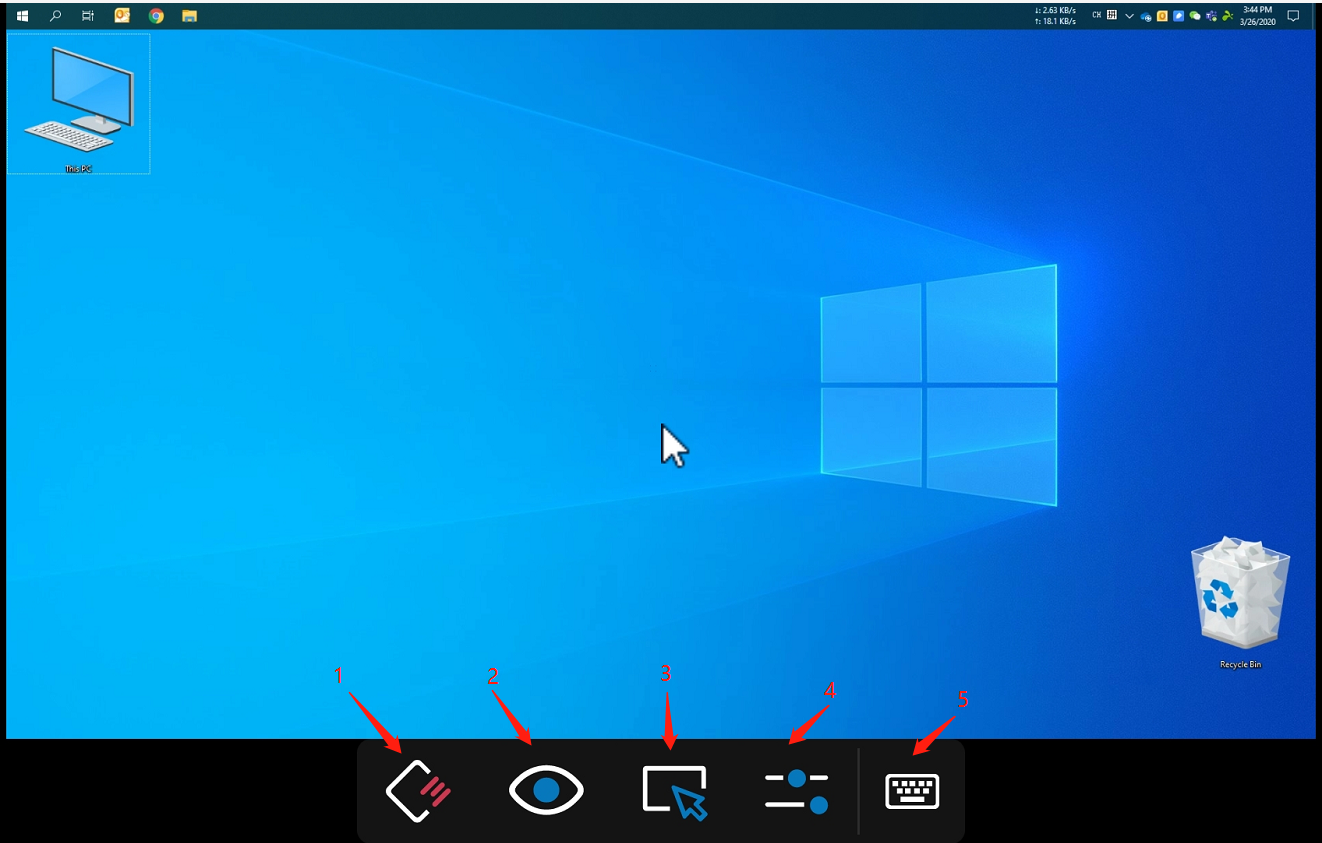
Task: Open the WeChat tray icon
Action: coord(1195,16)
